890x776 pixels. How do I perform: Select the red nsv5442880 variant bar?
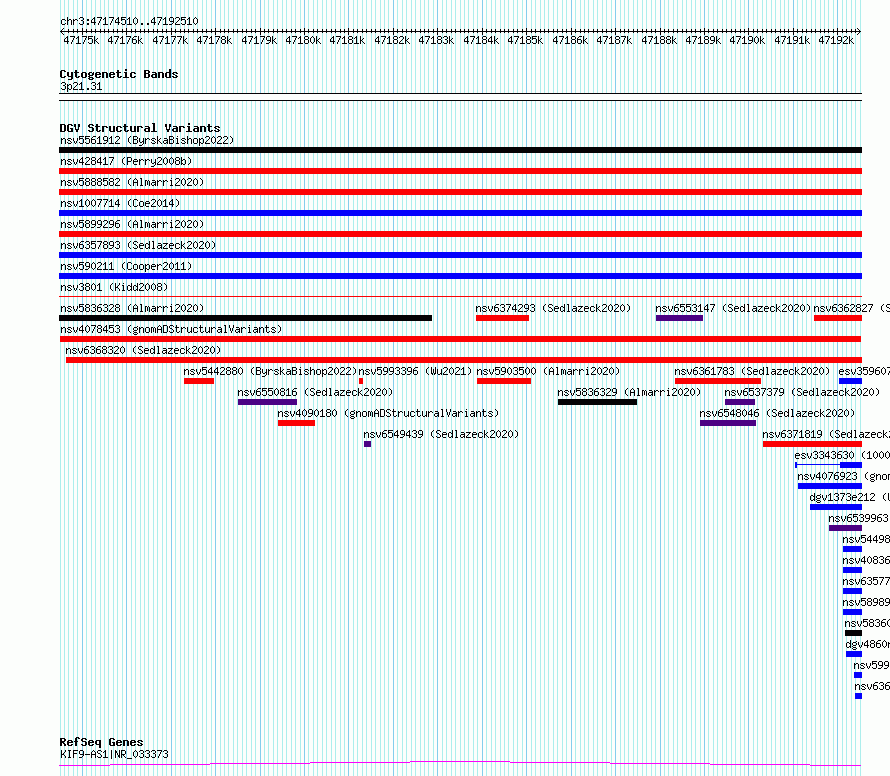coord(199,381)
